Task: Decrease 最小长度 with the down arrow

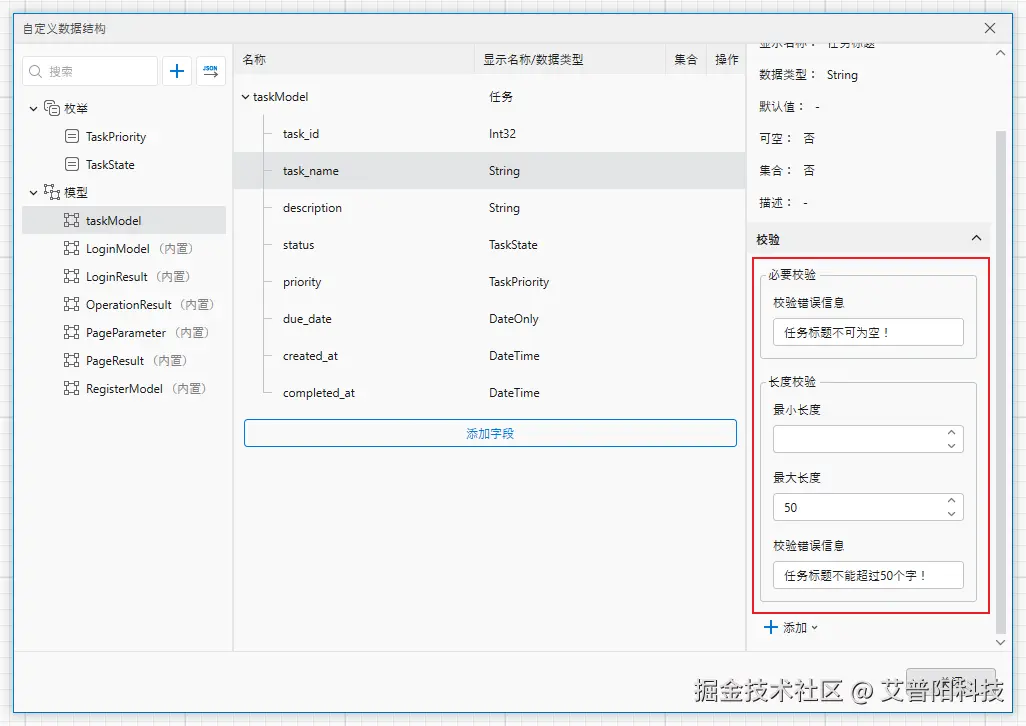Action: [x=951, y=446]
